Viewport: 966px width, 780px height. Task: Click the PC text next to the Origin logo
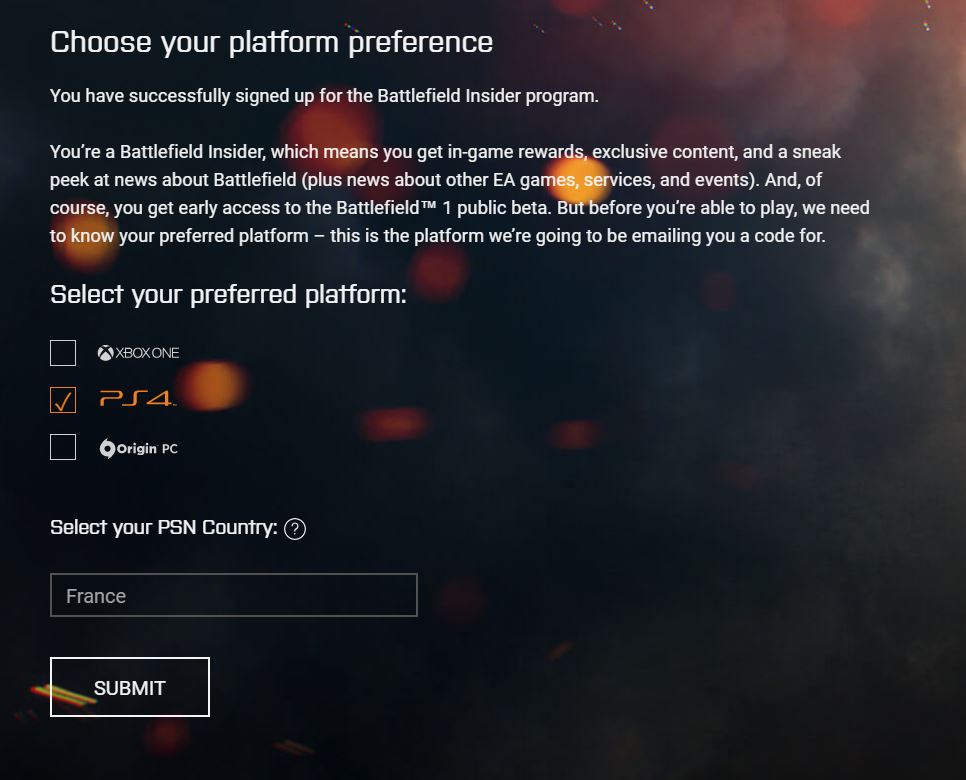(x=171, y=448)
